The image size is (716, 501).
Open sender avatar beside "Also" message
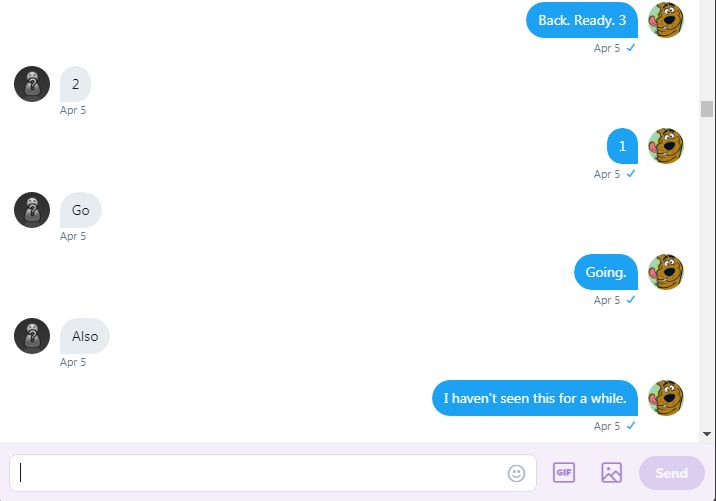coord(32,336)
